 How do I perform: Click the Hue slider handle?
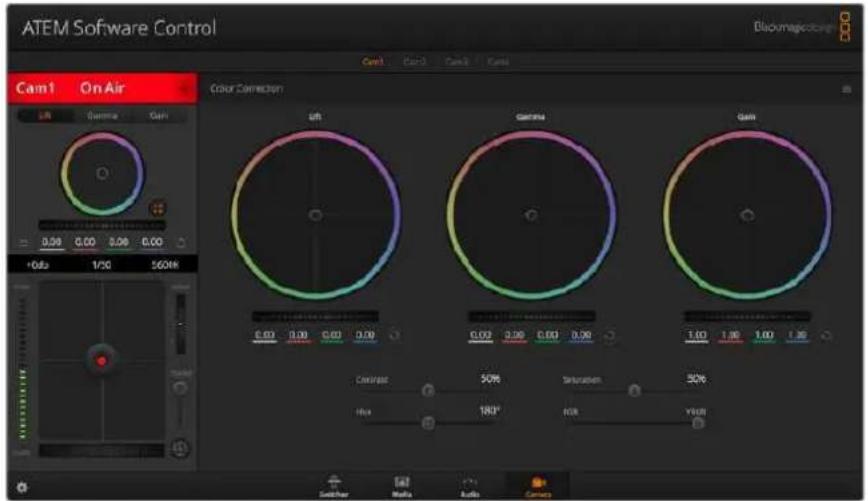(x=428, y=423)
